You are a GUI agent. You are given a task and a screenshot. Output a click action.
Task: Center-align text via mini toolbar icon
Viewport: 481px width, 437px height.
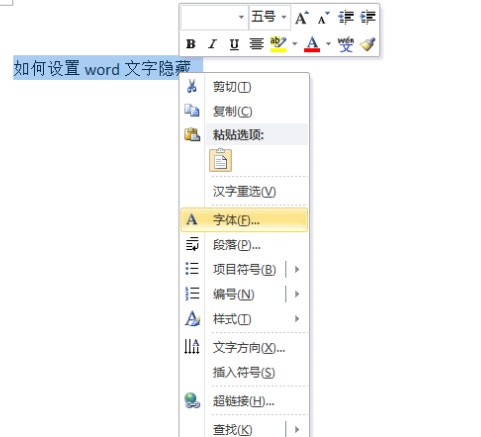(256, 44)
